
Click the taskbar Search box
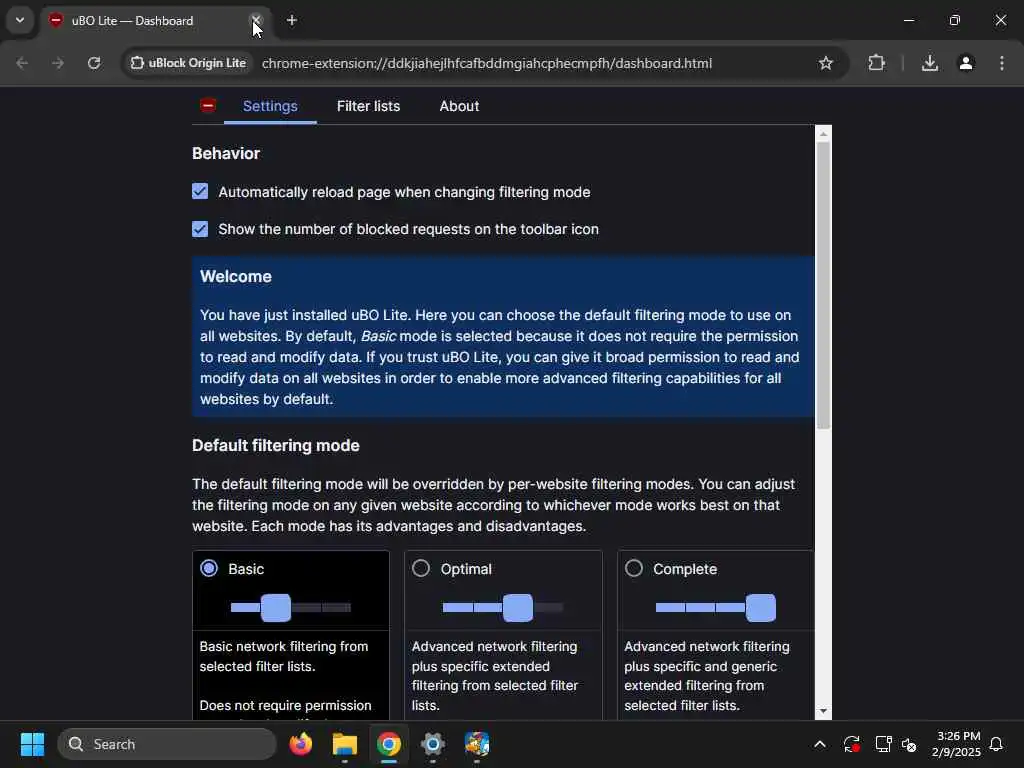167,744
